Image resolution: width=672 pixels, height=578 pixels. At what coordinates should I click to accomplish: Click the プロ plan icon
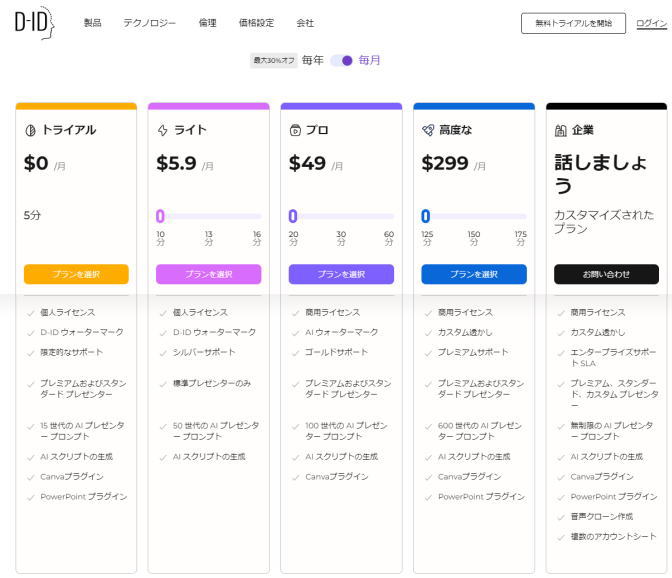point(295,130)
